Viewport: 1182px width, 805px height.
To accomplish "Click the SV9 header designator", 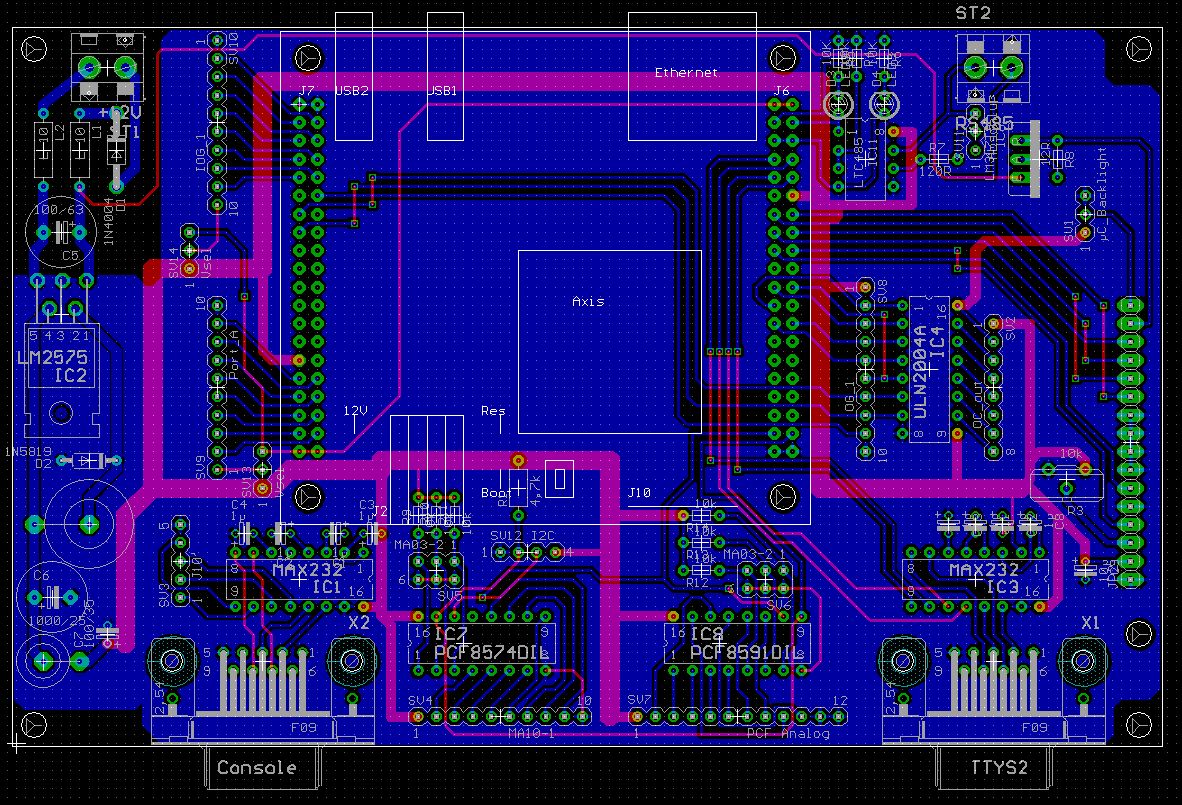I will pyautogui.click(x=200, y=467).
